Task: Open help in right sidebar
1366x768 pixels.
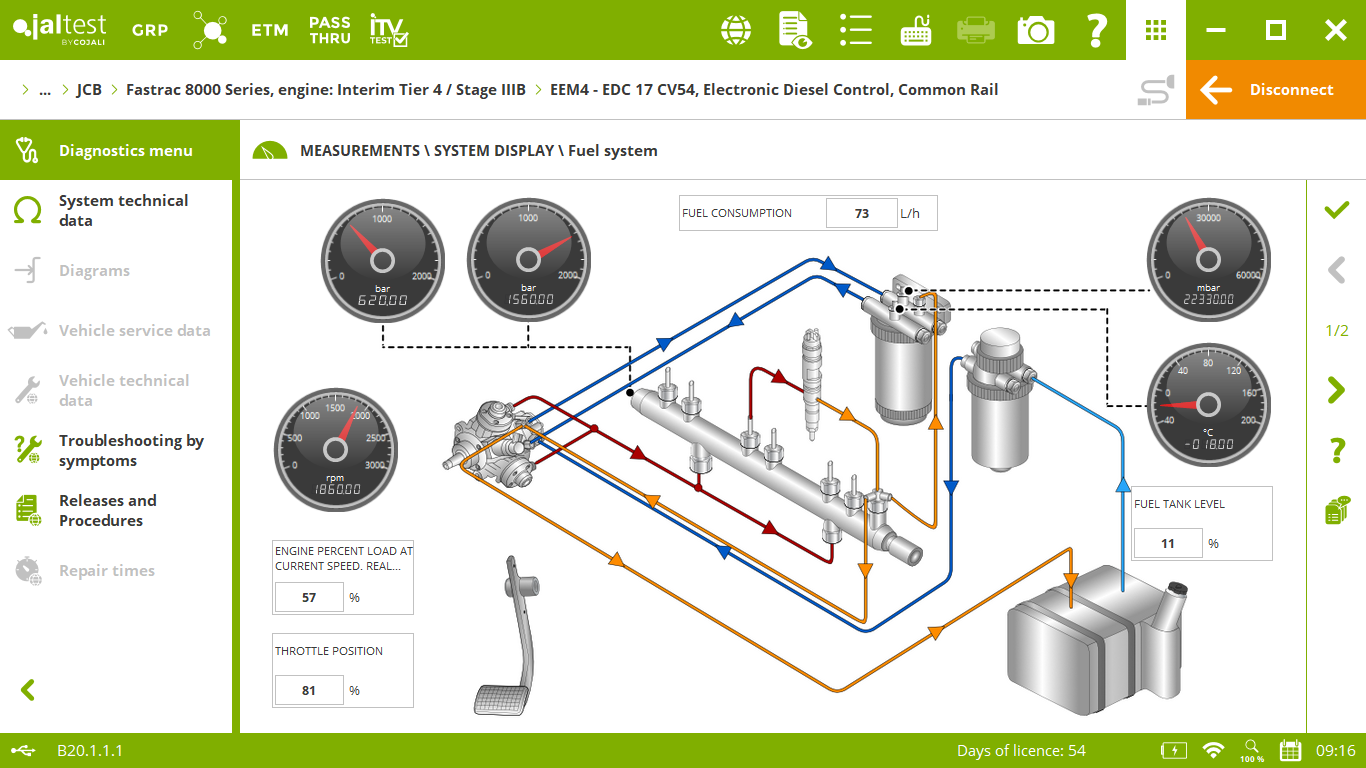Action: click(1337, 450)
